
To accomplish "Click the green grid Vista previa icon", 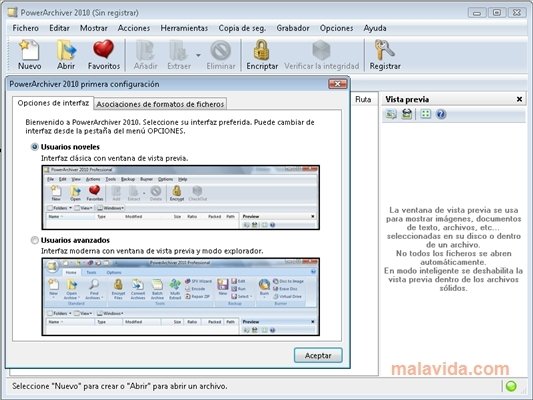I will pyautogui.click(x=425, y=114).
